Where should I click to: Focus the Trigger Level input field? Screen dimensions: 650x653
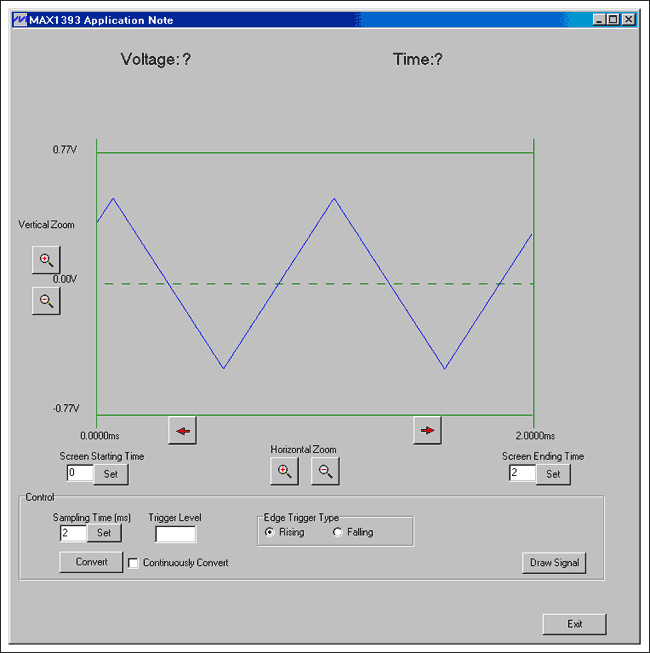pos(175,534)
